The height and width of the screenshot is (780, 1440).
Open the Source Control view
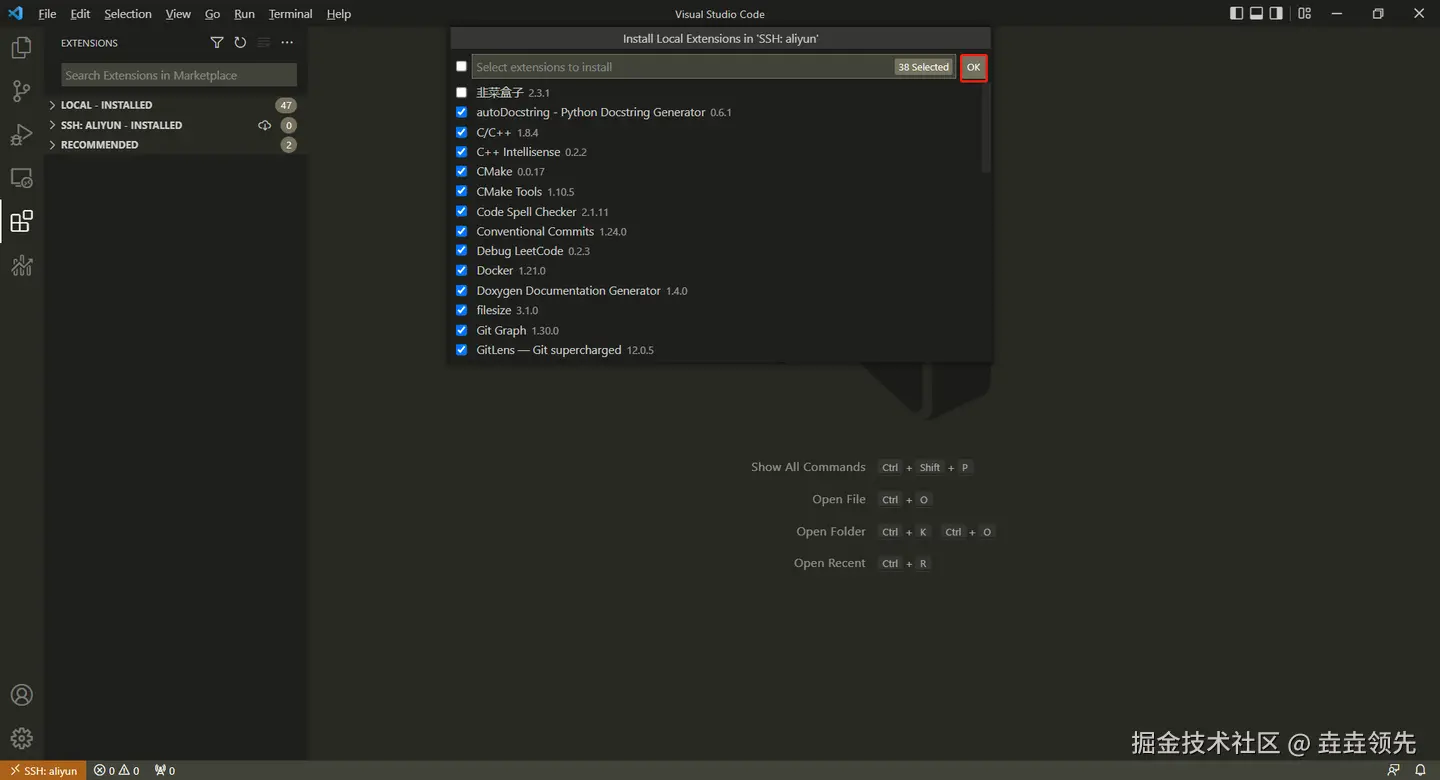point(21,91)
